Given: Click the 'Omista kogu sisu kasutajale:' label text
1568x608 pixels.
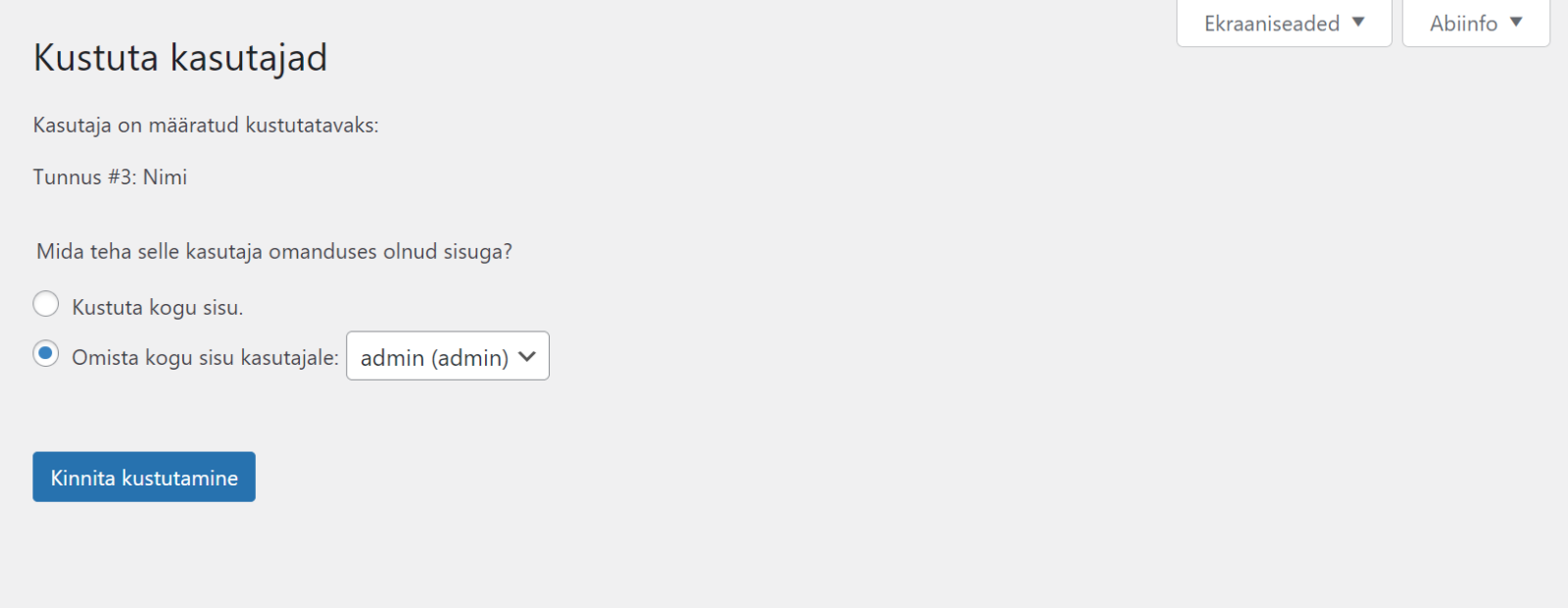Looking at the screenshot, I should 205,358.
